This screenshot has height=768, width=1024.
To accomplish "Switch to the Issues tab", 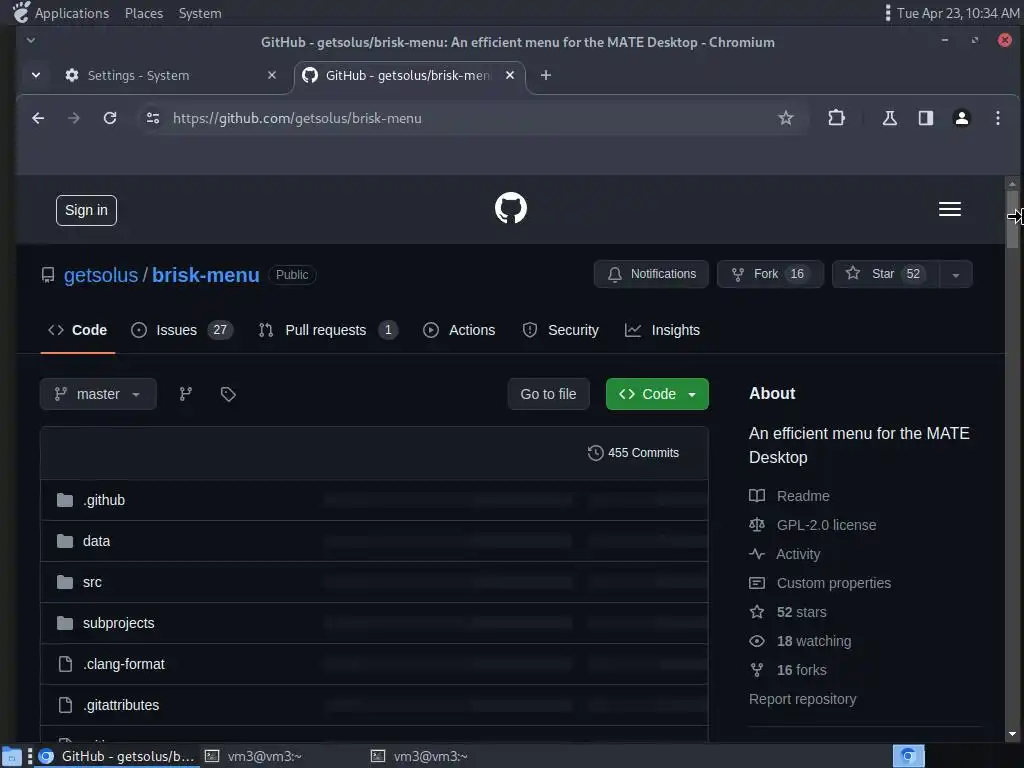I will tap(182, 330).
